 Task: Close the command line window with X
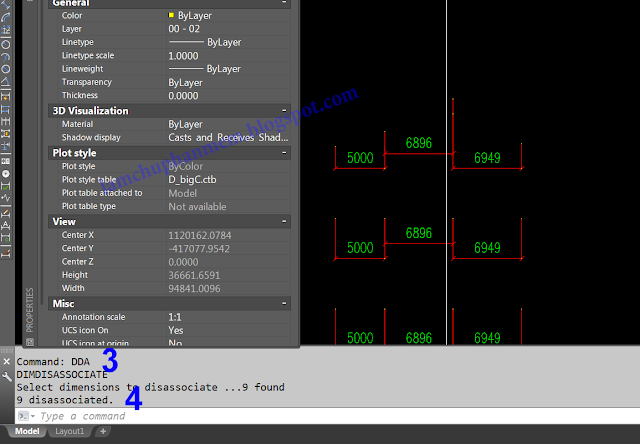[8, 361]
